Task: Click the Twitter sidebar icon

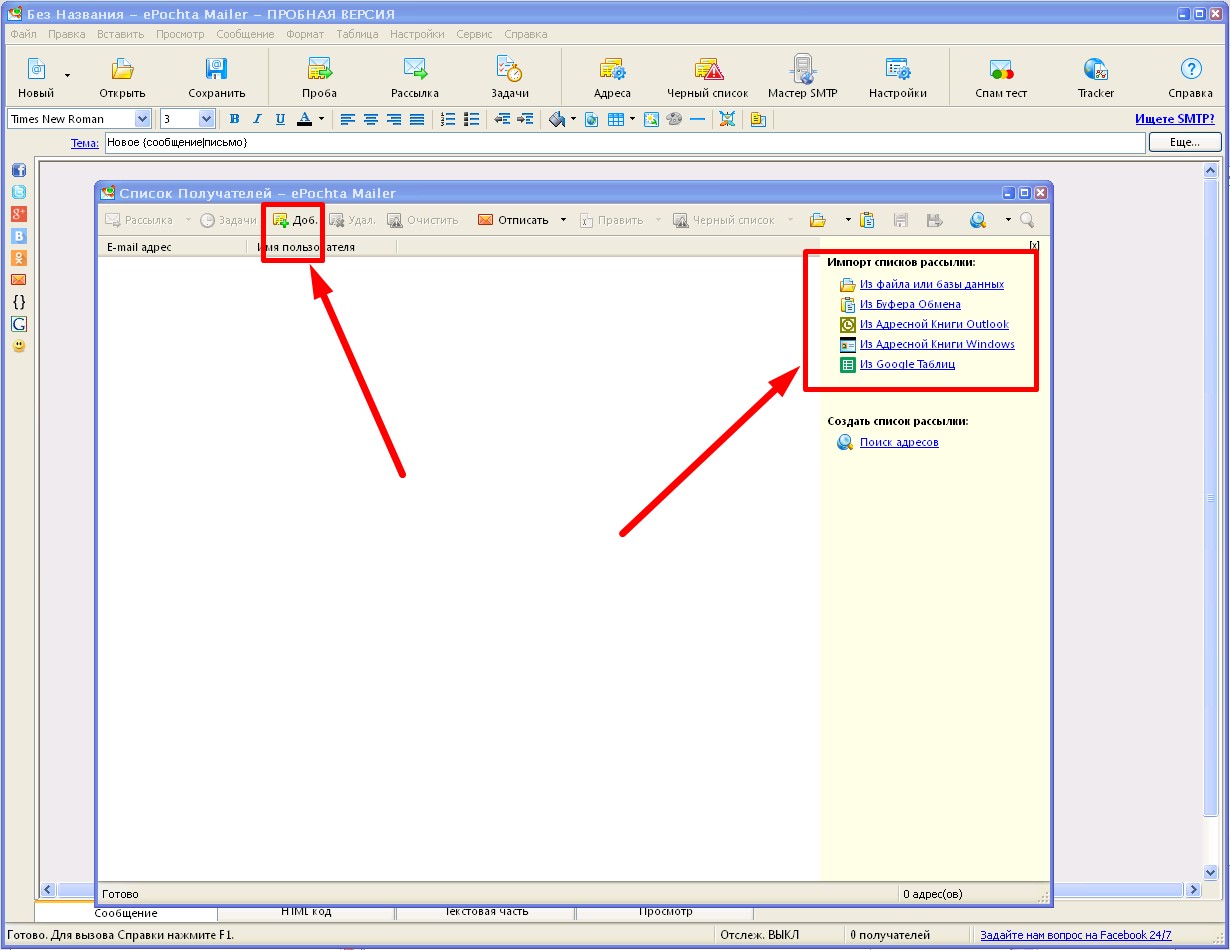Action: 19,192
